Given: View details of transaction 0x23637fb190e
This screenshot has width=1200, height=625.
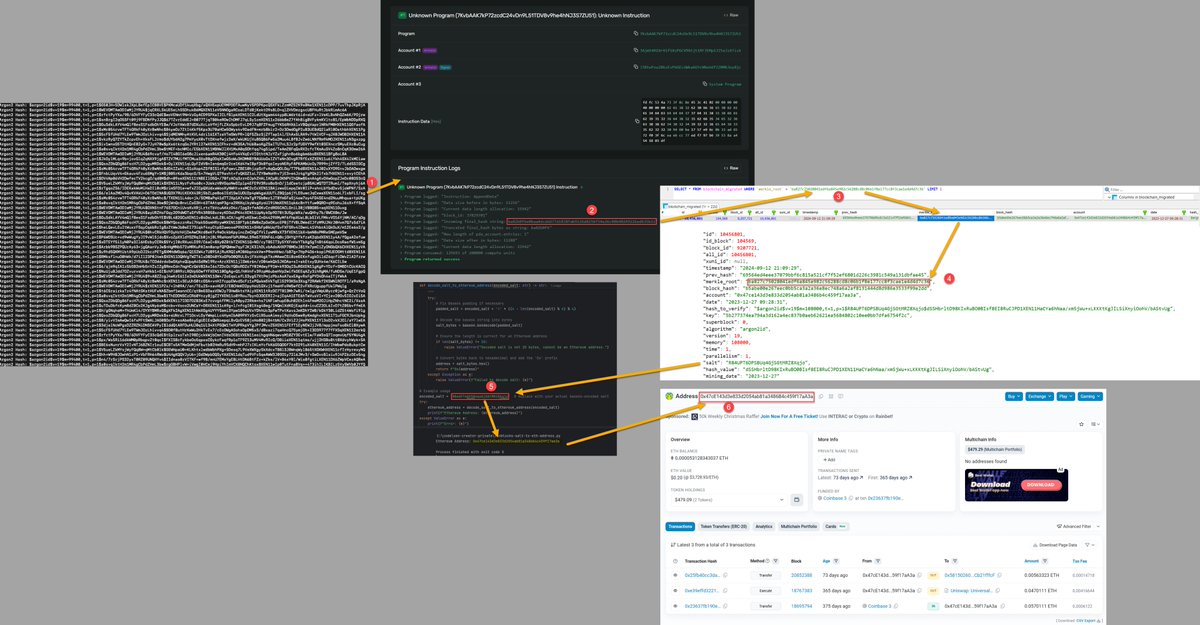Looking at the screenshot, I should click(x=675, y=605).
